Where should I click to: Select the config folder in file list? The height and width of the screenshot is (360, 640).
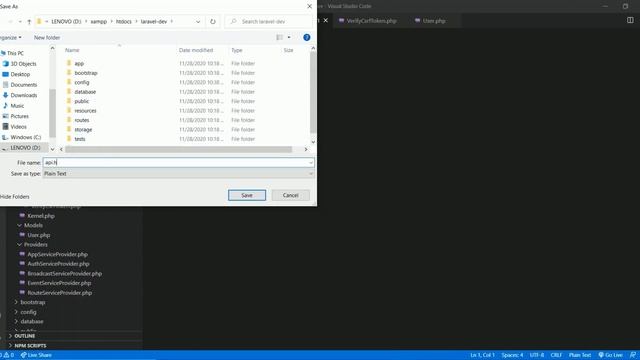[x=82, y=82]
